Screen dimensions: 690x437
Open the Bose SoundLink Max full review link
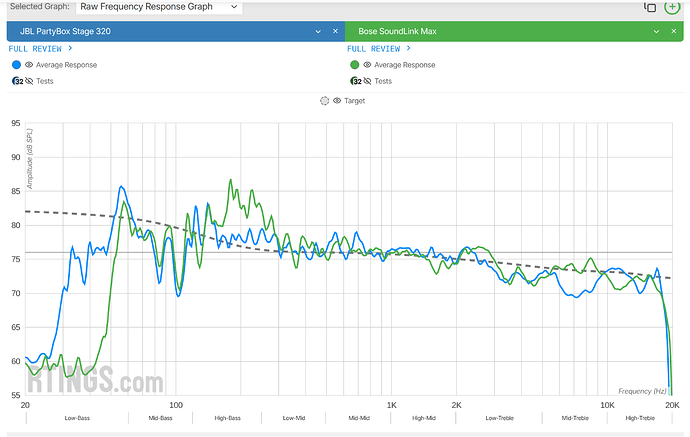coord(378,49)
